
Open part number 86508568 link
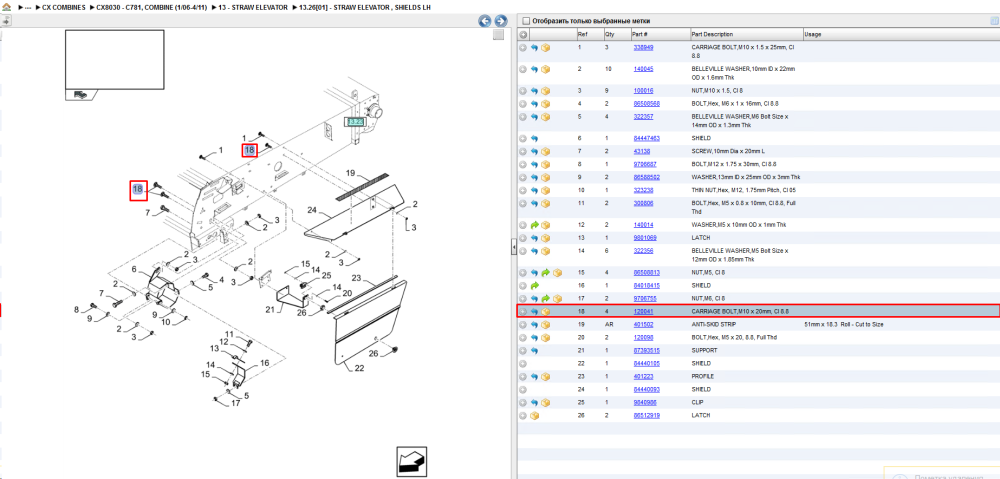pyautogui.click(x=646, y=103)
